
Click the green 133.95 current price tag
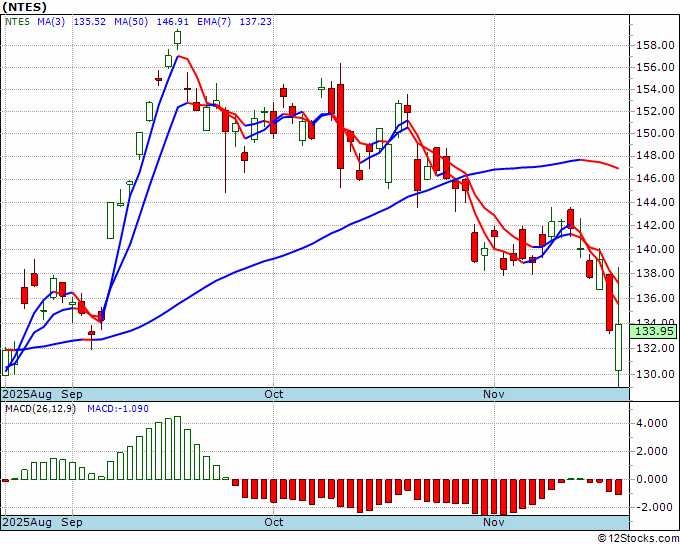coord(653,331)
